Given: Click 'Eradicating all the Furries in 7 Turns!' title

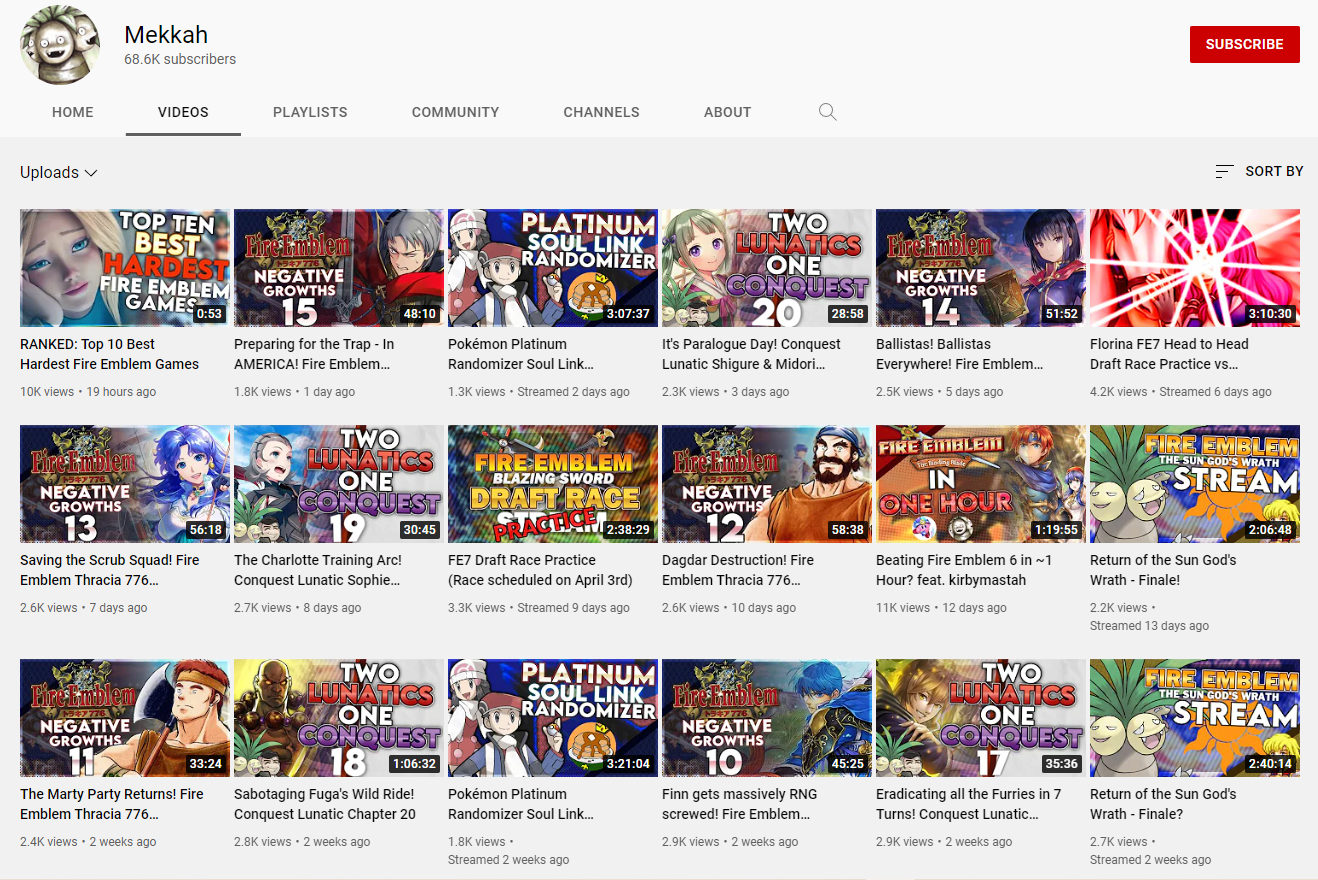Looking at the screenshot, I should click(x=969, y=804).
